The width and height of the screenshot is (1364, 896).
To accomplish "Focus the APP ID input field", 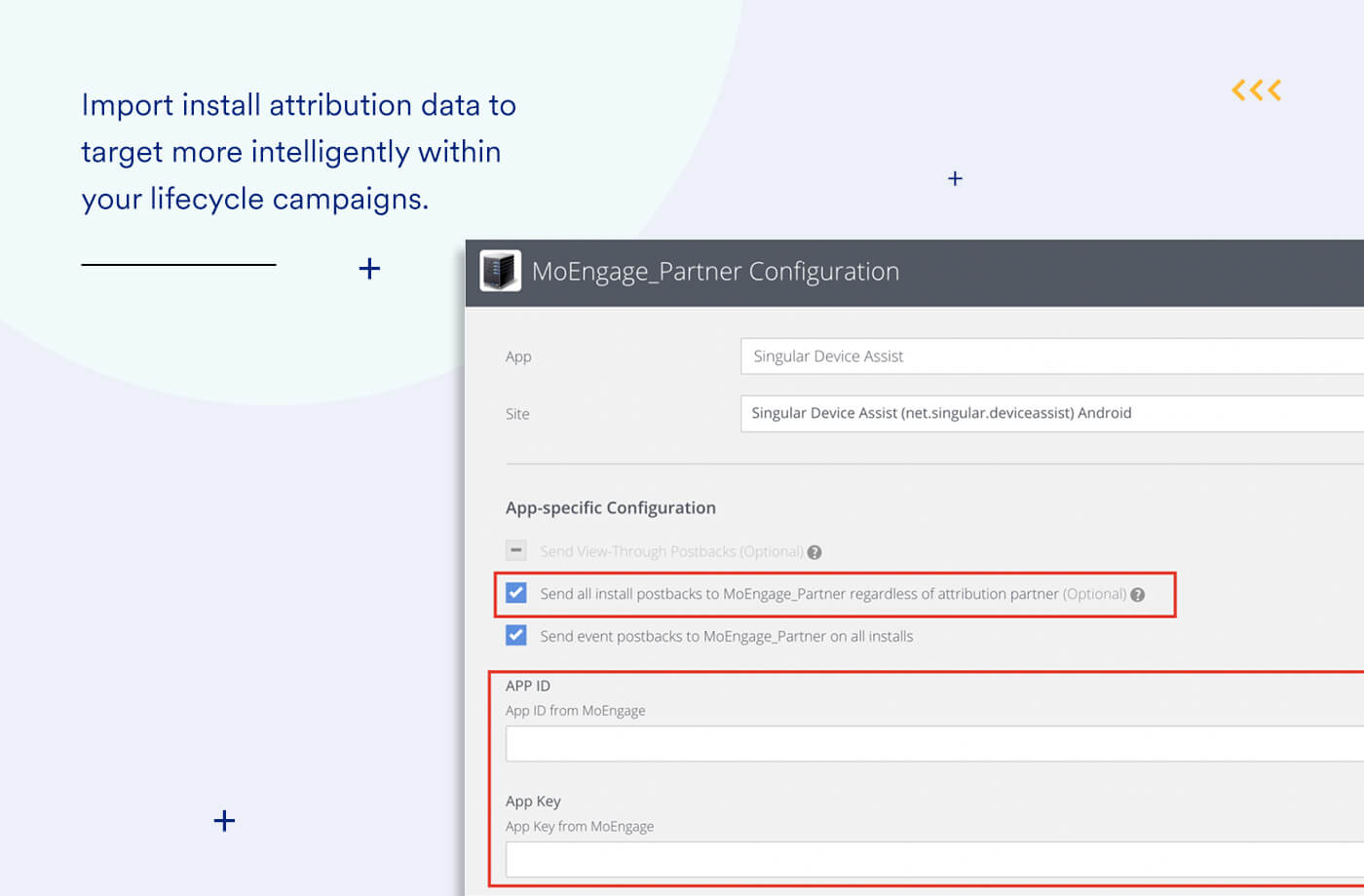I will click(x=934, y=743).
